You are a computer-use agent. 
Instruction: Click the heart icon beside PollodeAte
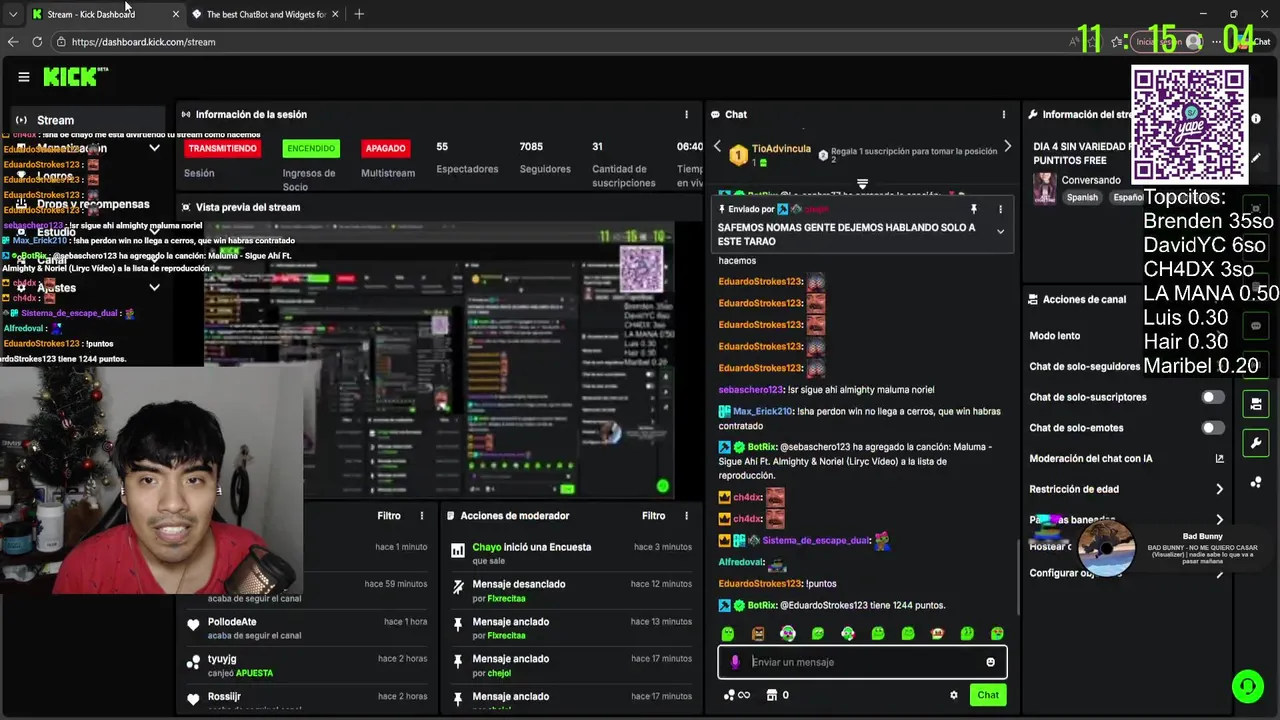pos(193,624)
